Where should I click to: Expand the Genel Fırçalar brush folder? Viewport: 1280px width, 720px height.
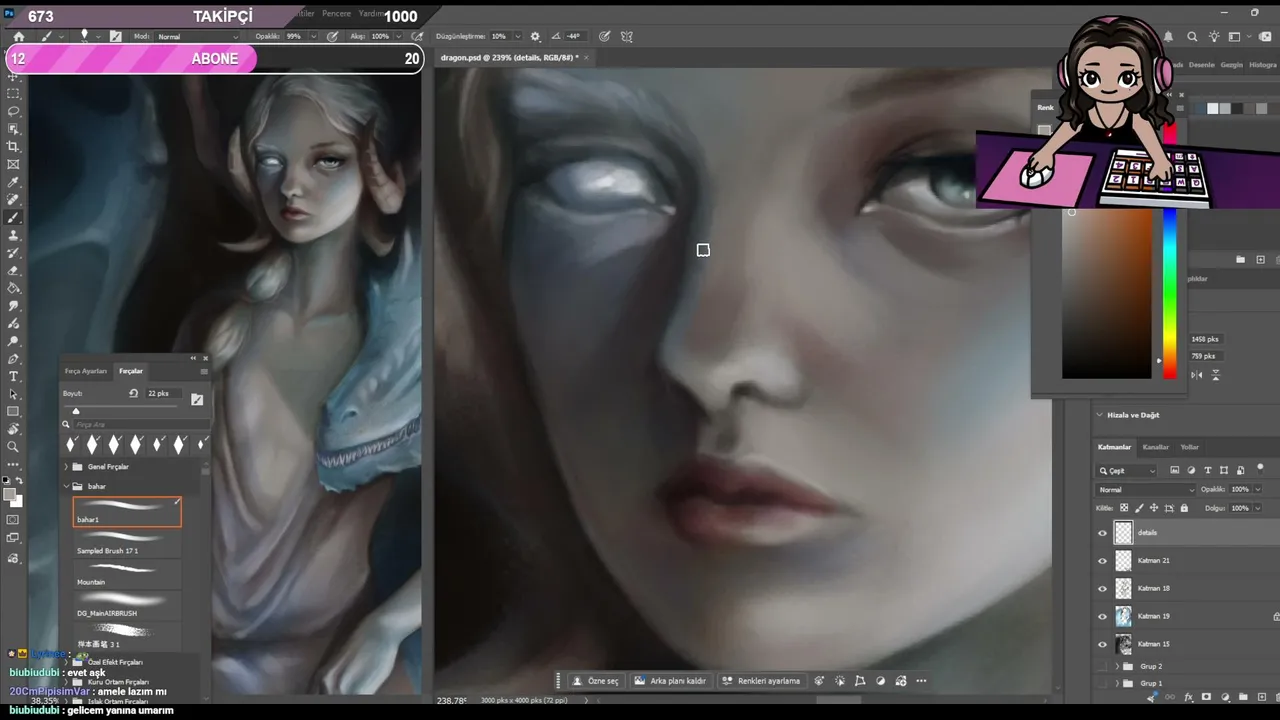click(67, 467)
